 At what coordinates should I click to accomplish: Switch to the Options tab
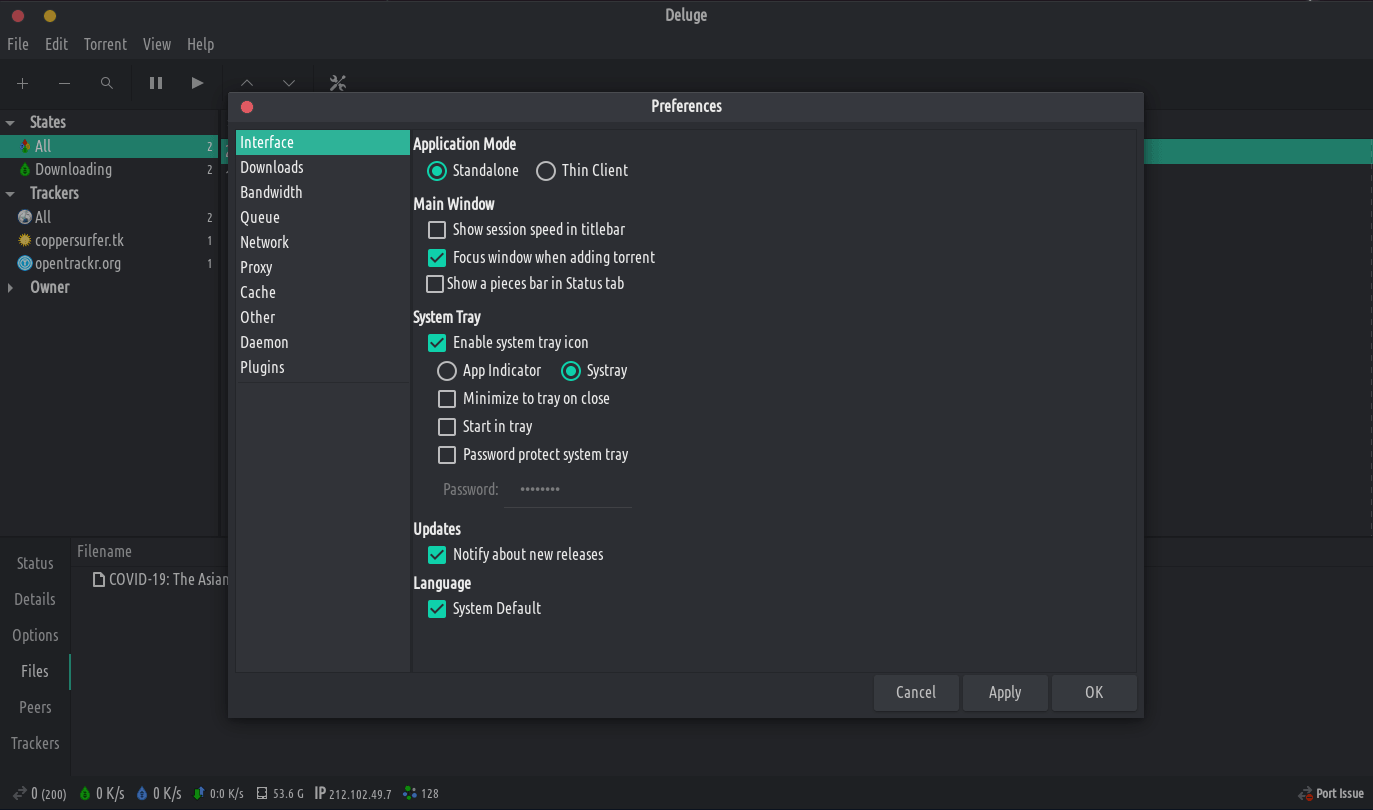click(35, 636)
